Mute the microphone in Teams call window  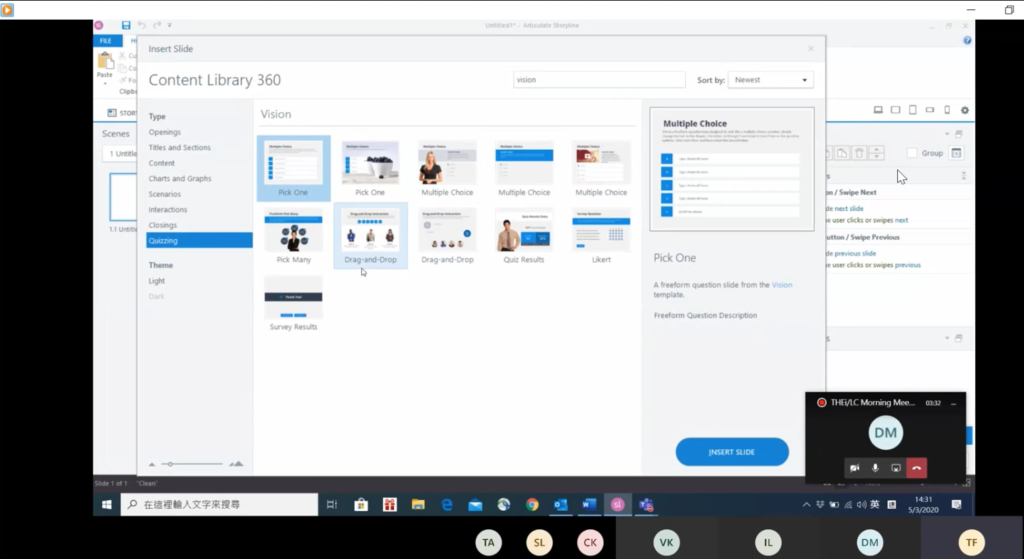[x=875, y=468]
